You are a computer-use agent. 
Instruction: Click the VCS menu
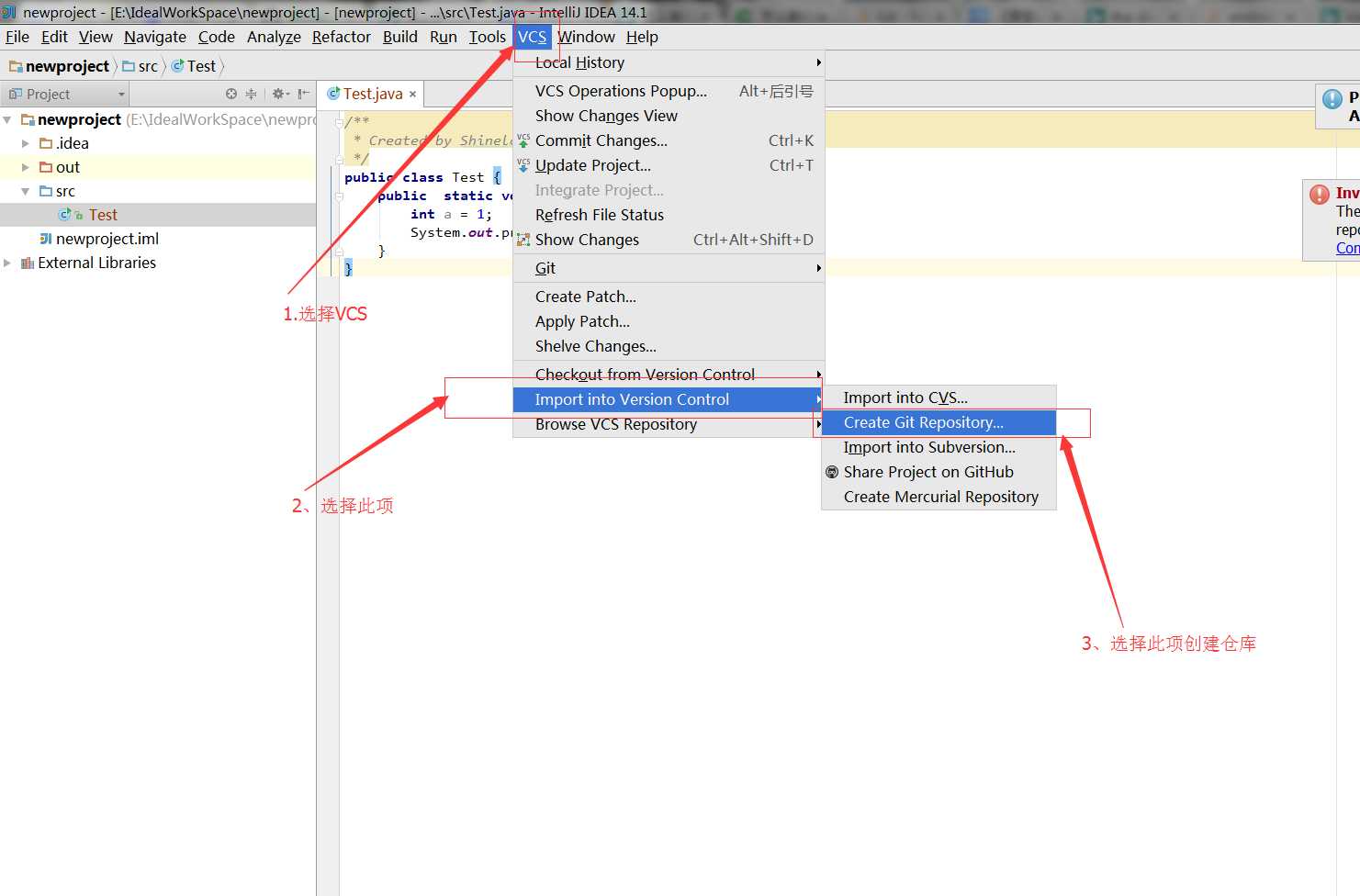(532, 37)
